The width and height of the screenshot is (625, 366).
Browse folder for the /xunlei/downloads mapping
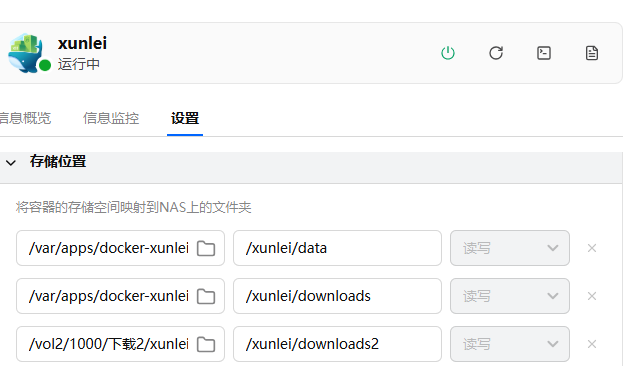[x=206, y=296]
